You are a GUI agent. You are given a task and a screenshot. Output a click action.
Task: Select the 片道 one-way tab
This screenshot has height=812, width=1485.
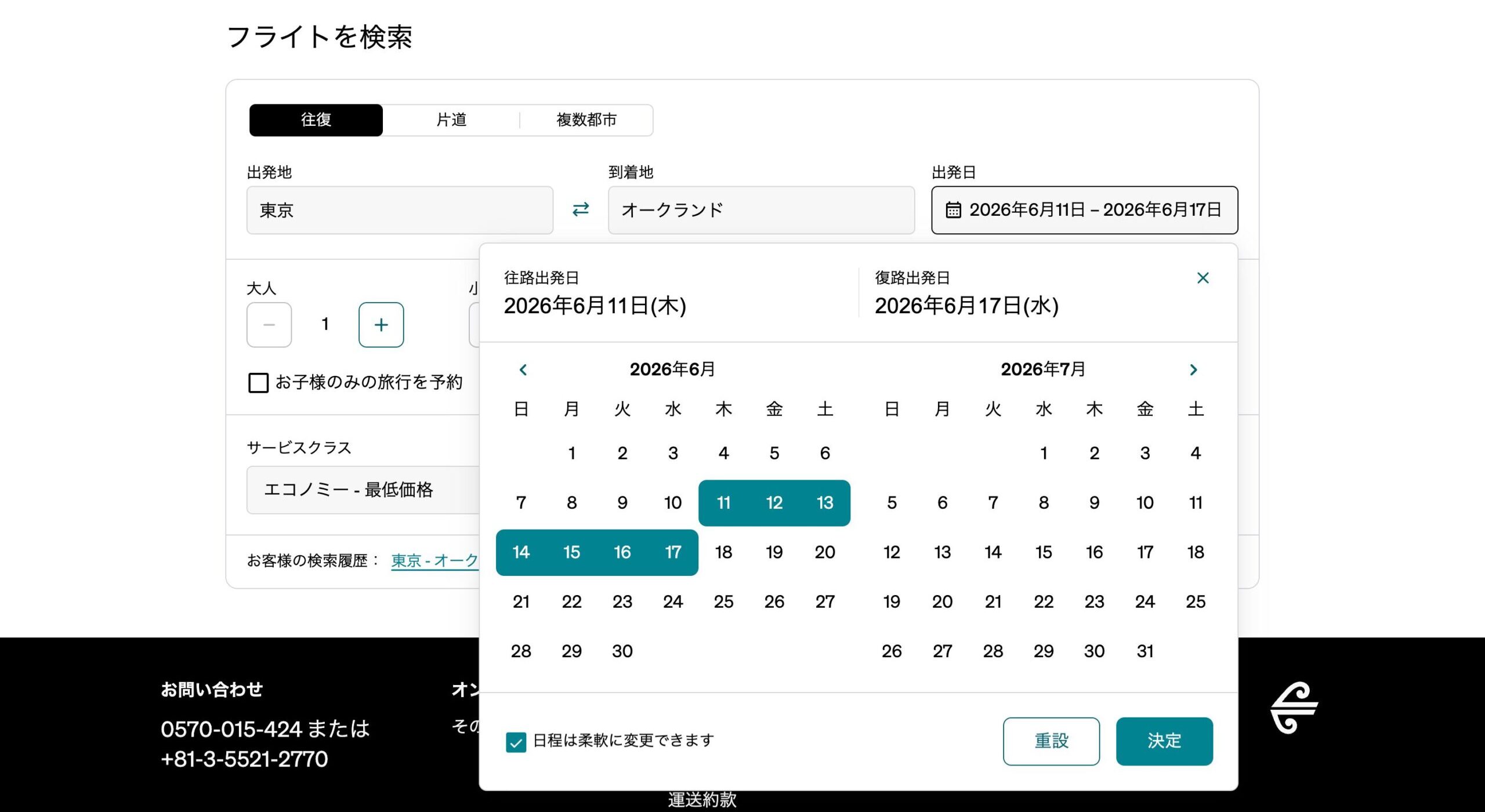[x=451, y=120]
